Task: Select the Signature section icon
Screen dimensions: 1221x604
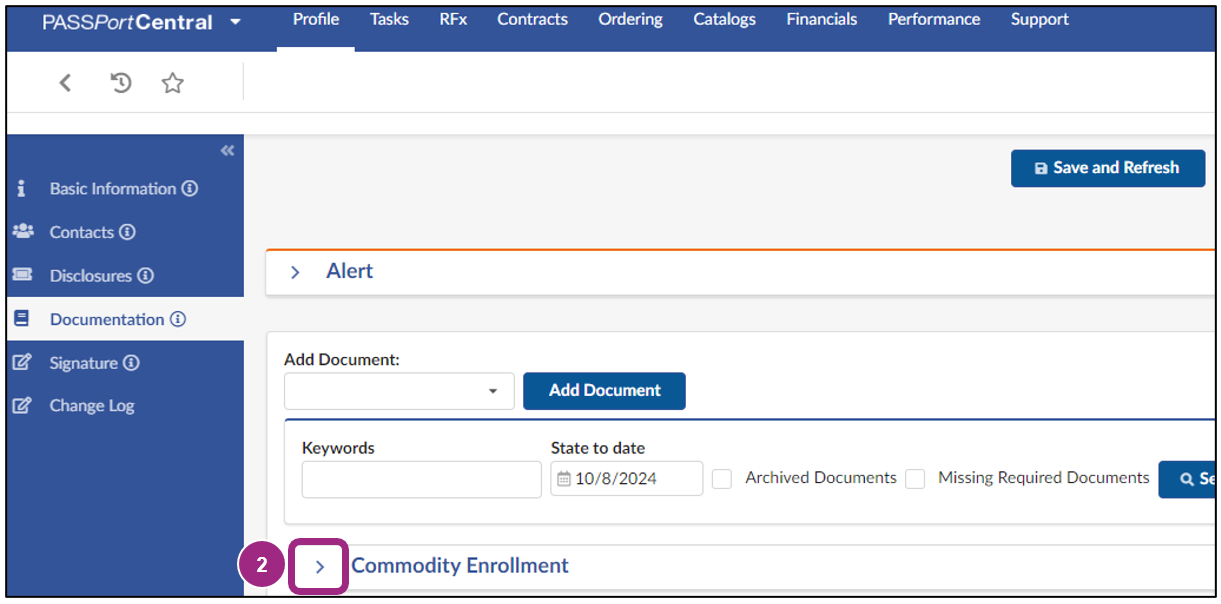Action: pos(22,362)
